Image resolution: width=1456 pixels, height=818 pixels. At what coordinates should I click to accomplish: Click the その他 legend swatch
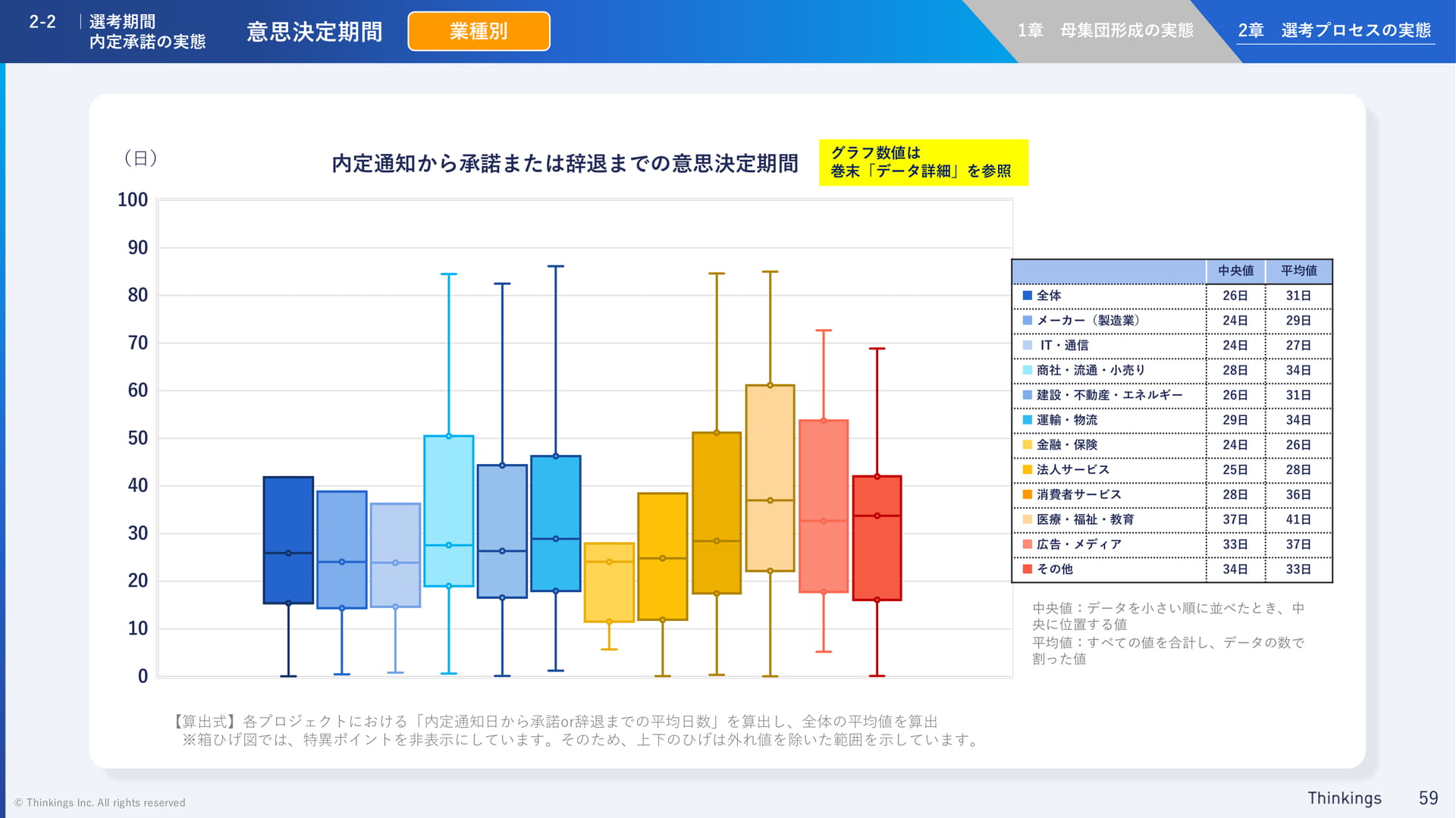tap(1027, 569)
